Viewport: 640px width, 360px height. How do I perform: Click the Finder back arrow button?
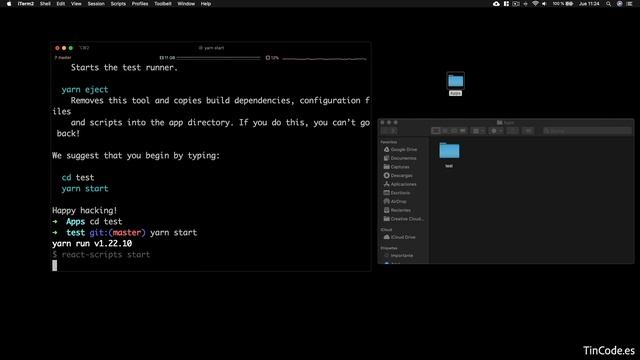[385, 131]
